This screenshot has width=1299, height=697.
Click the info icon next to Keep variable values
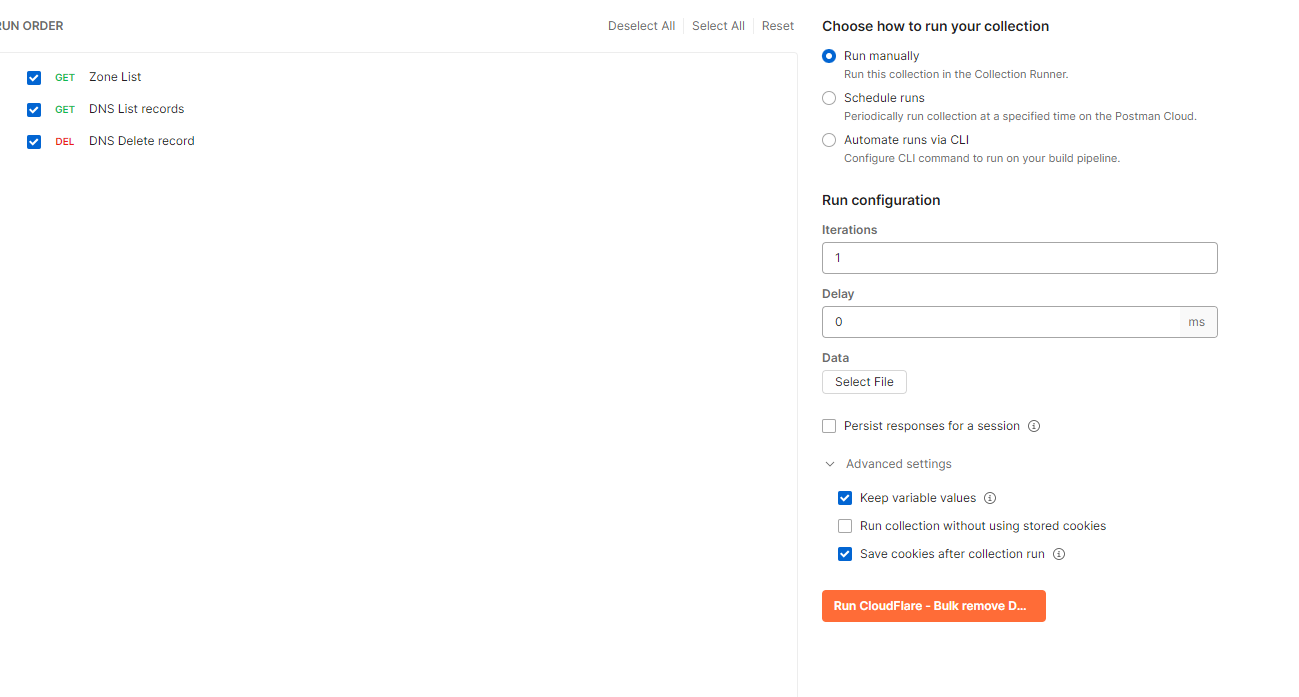(x=989, y=497)
